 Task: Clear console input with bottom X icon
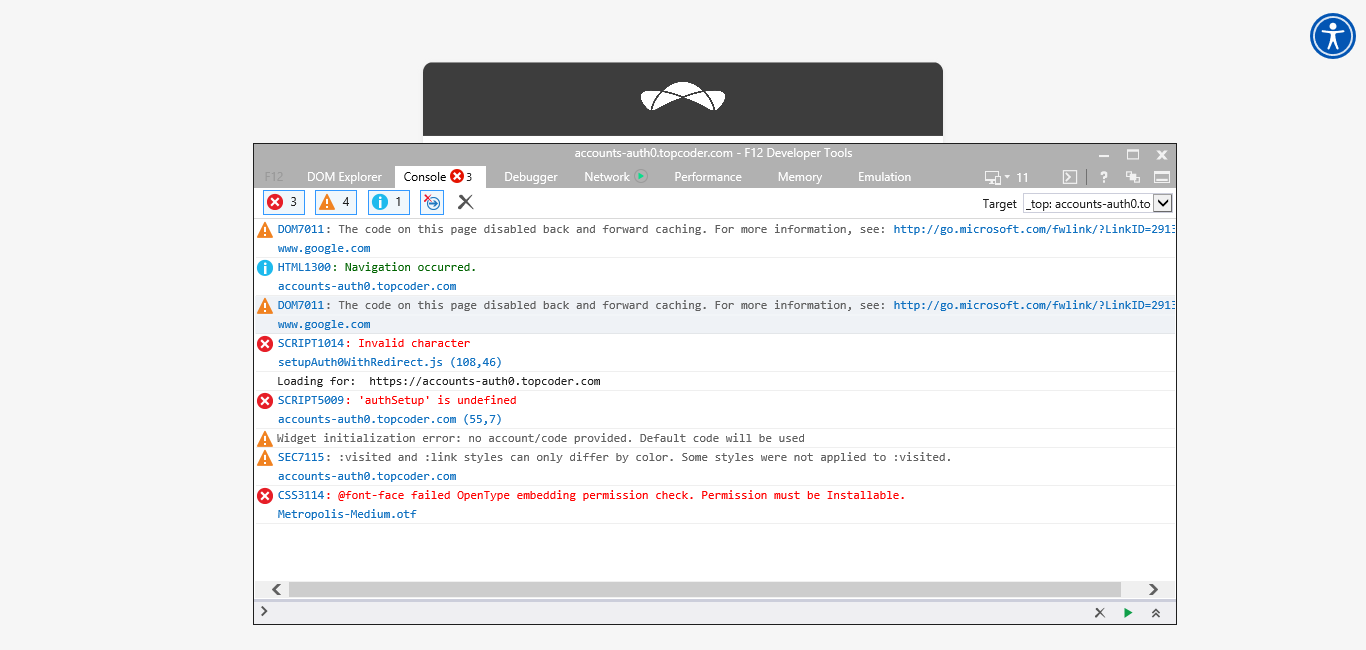(1099, 613)
